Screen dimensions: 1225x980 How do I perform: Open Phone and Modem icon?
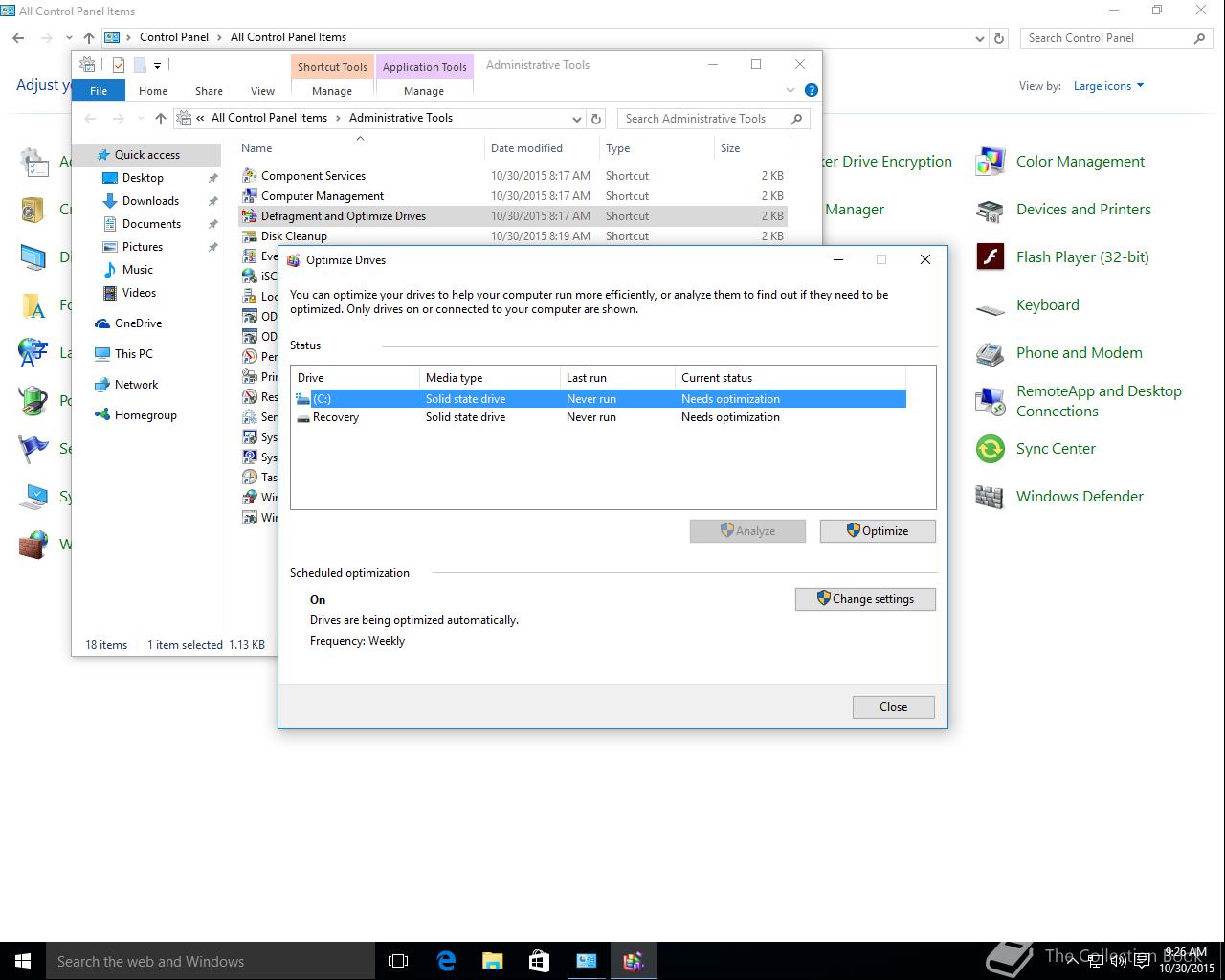(x=990, y=353)
